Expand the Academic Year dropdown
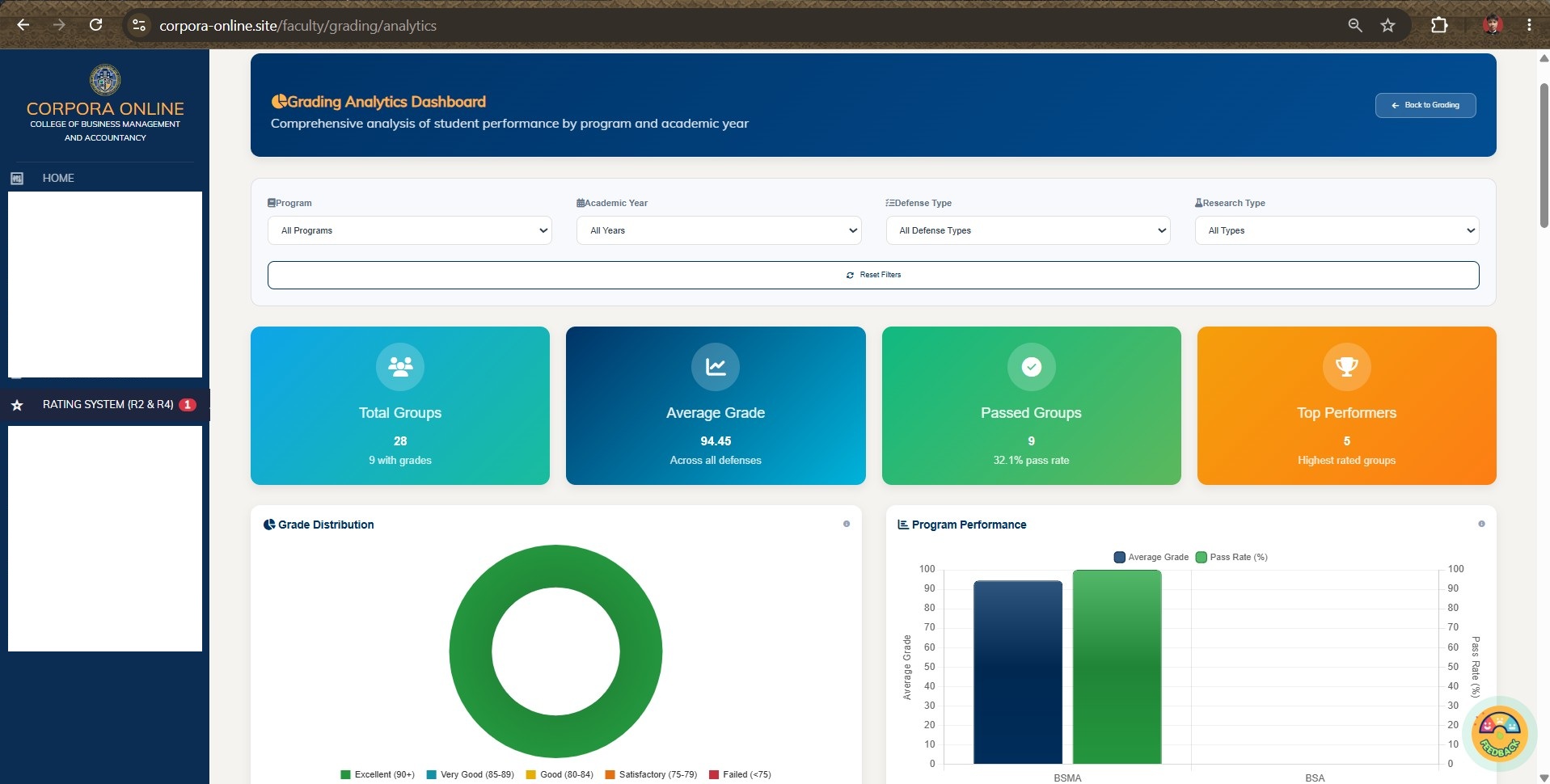1550x784 pixels. click(719, 230)
